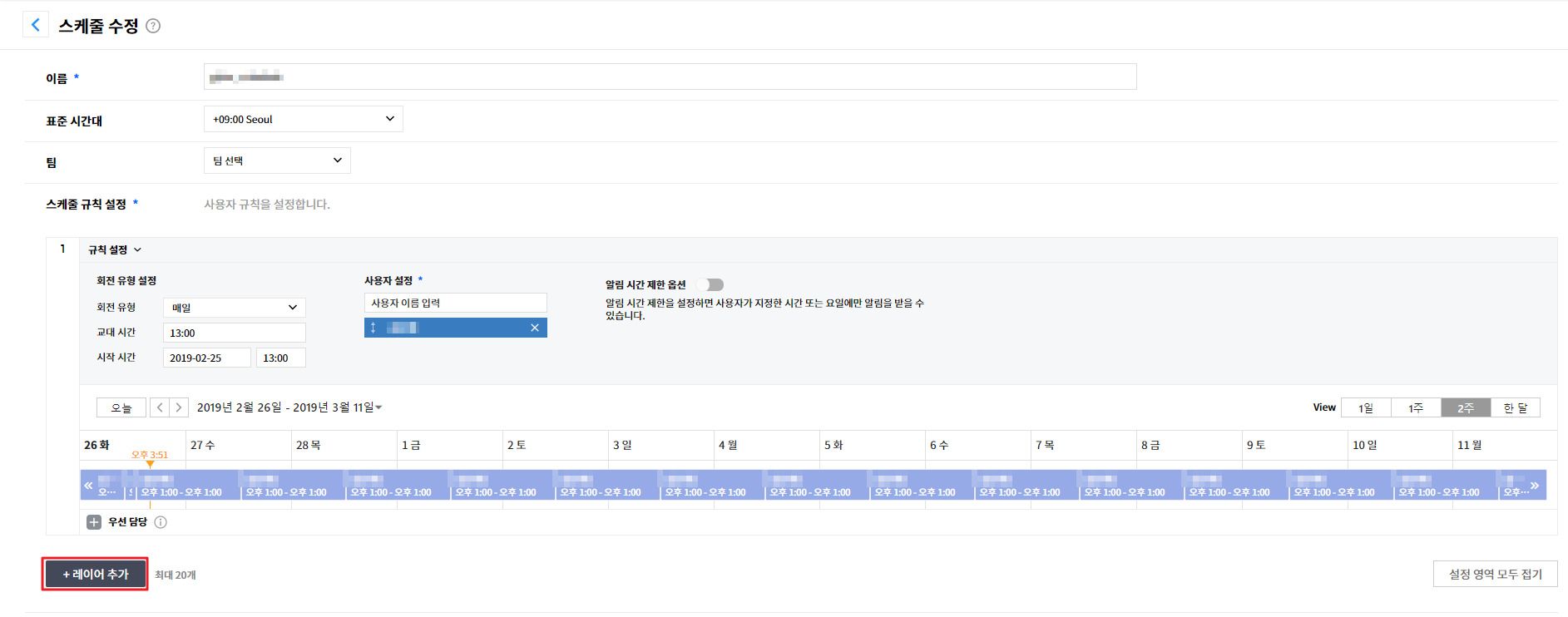The image size is (1568, 617).
Task: Click the 레이어 추가 button
Action: pos(96,574)
